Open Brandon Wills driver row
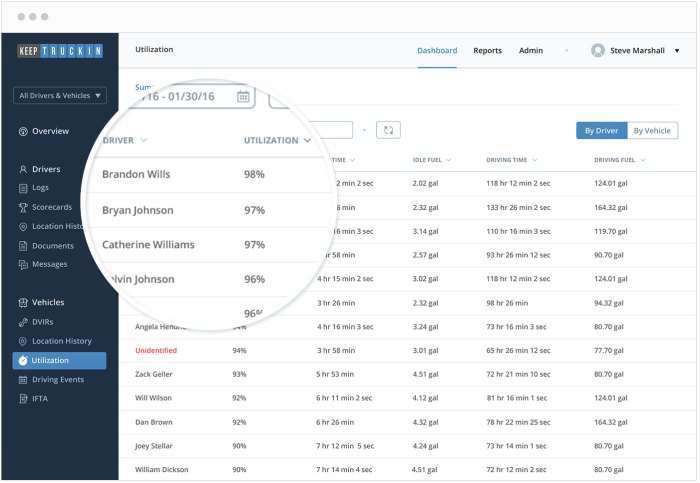This screenshot has width=700, height=483. [136, 175]
